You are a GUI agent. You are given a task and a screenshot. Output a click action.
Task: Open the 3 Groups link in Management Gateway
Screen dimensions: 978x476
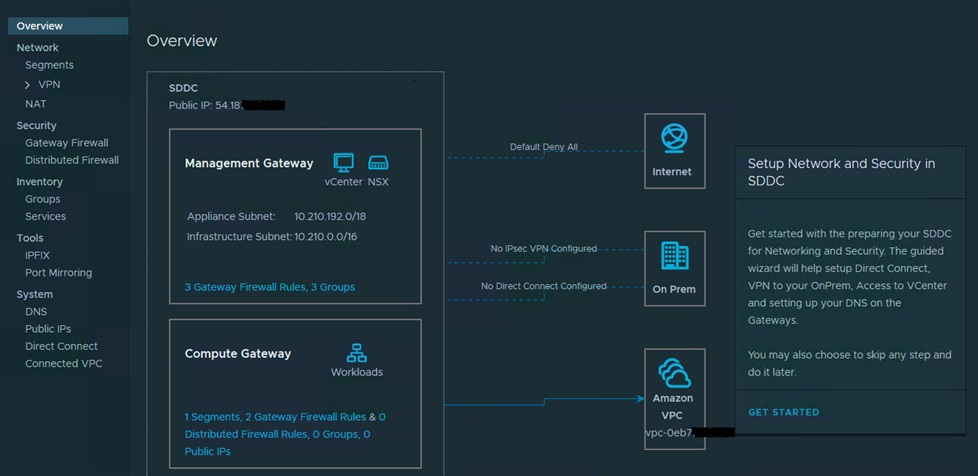pyautogui.click(x=333, y=288)
